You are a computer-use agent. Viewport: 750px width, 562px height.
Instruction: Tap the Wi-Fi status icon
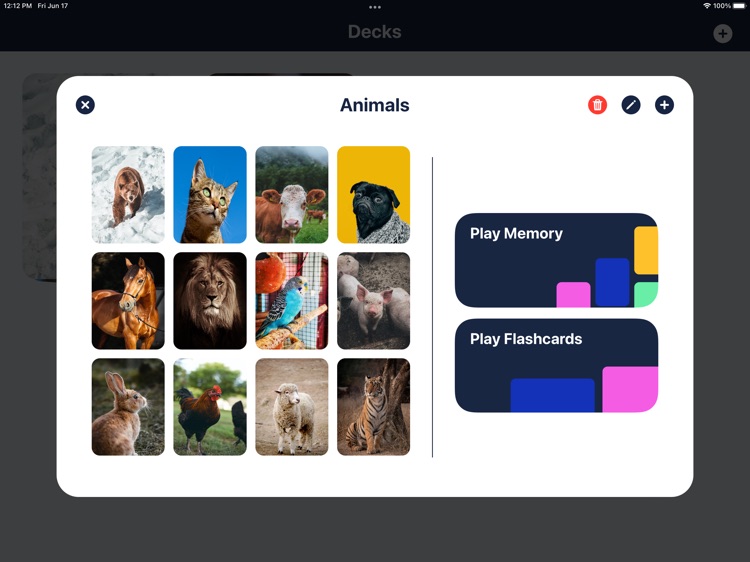coord(706,6)
